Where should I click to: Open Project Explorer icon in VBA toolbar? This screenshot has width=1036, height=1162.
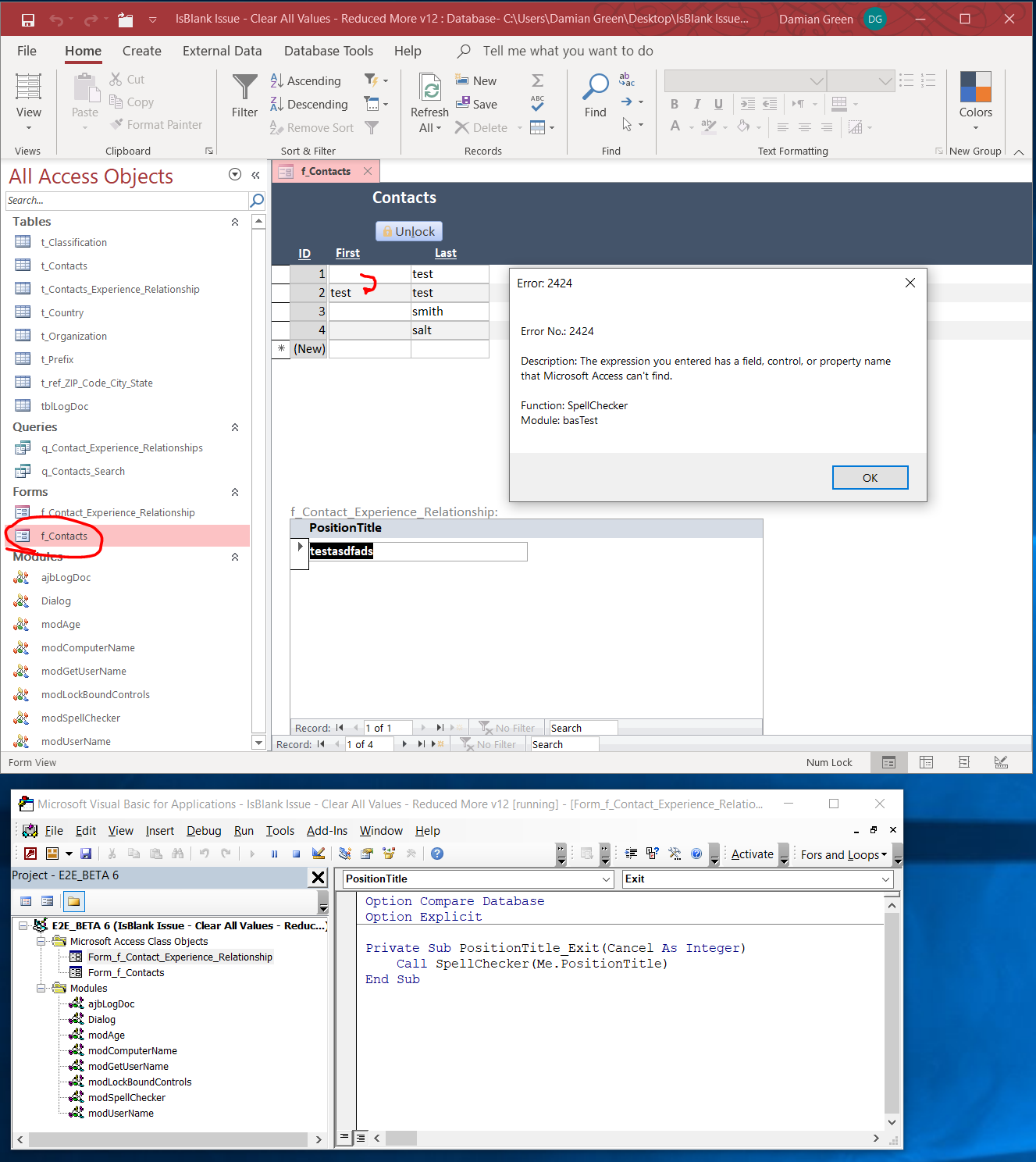tap(345, 854)
